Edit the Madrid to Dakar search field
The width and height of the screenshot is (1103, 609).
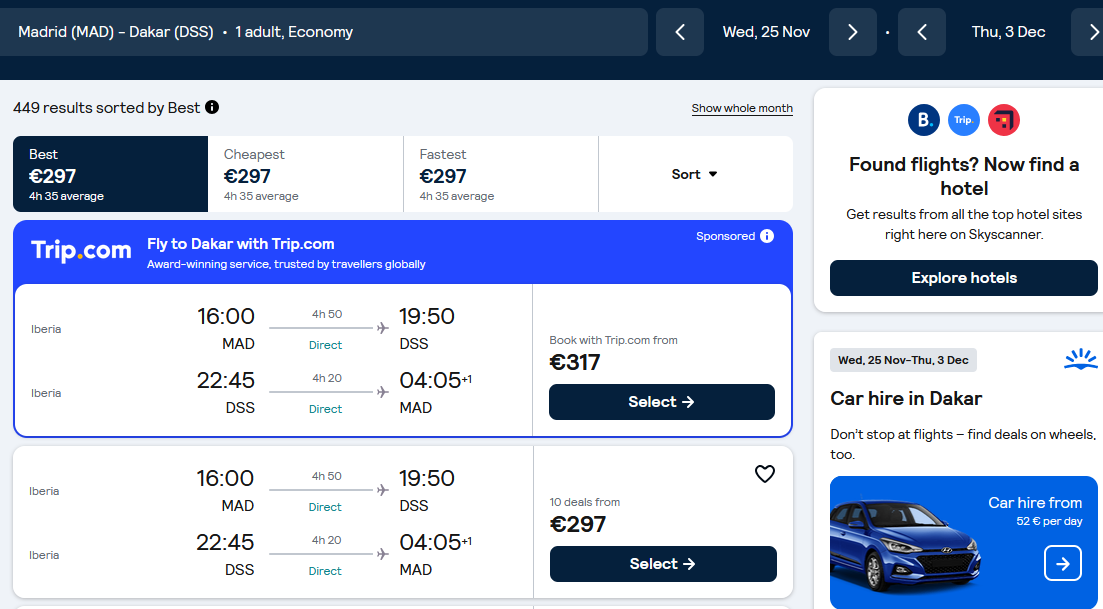click(322, 32)
